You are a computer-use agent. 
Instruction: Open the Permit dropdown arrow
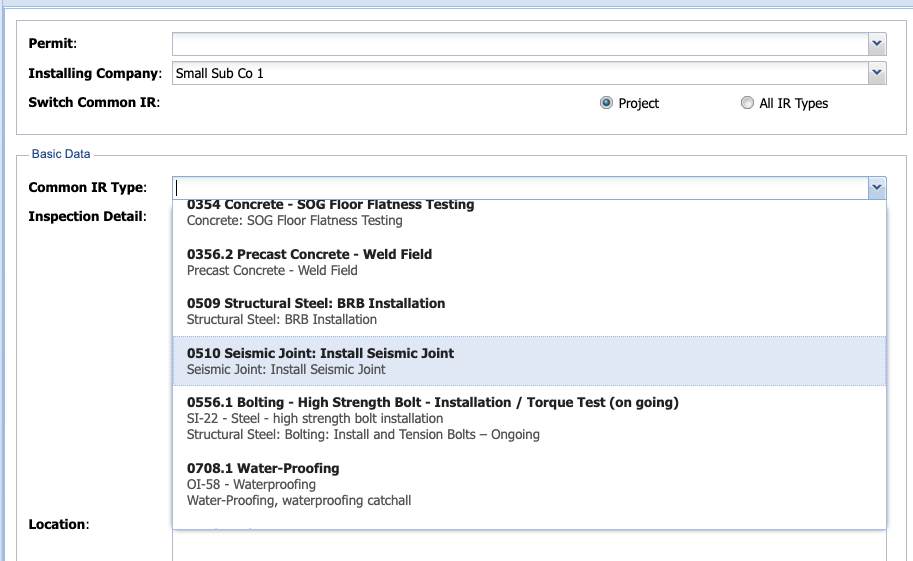[x=877, y=44]
